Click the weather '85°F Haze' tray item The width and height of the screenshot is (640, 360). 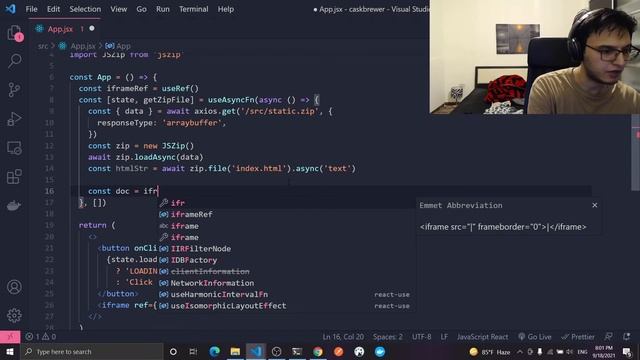490,351
